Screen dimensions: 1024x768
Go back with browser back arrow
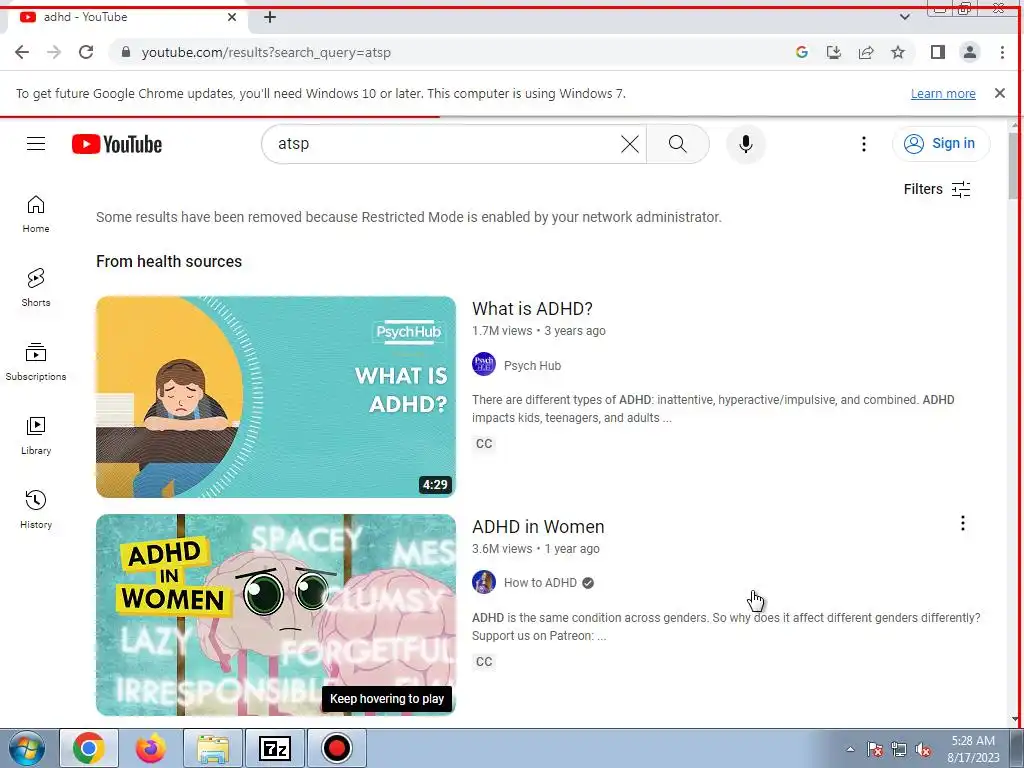pos(22,52)
